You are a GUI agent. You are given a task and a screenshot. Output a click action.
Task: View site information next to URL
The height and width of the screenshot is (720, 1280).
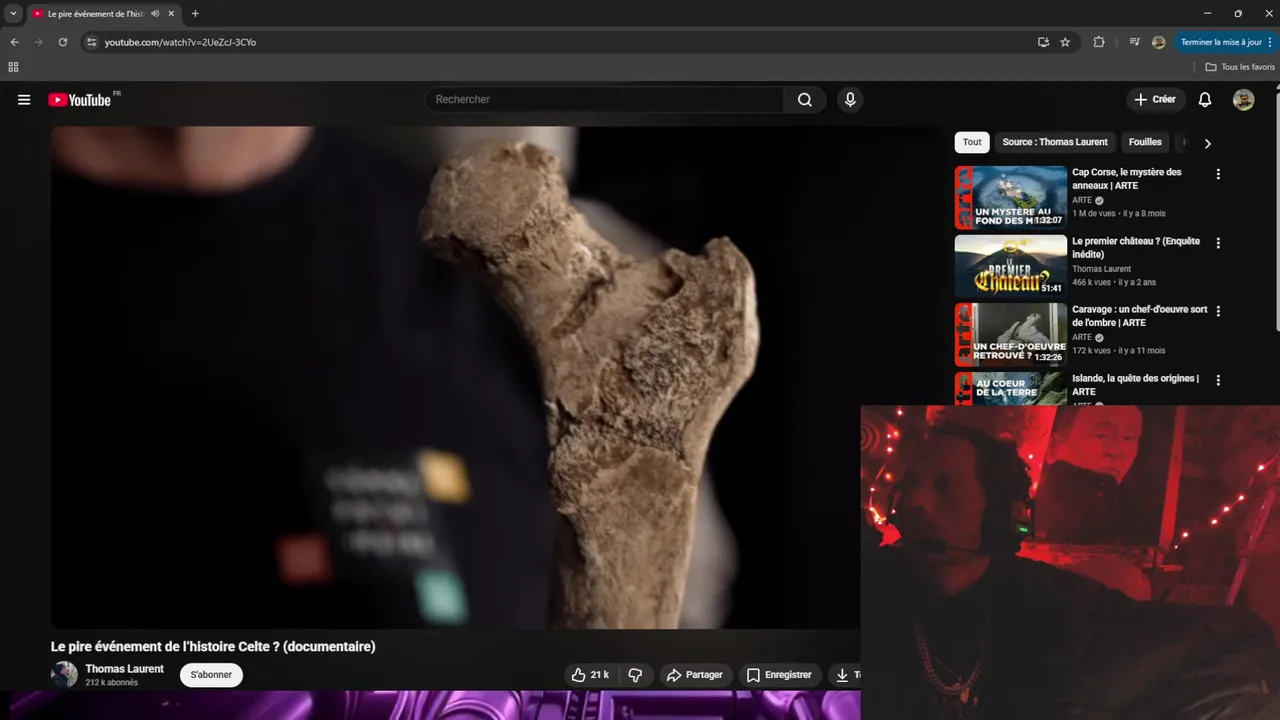pyautogui.click(x=91, y=42)
